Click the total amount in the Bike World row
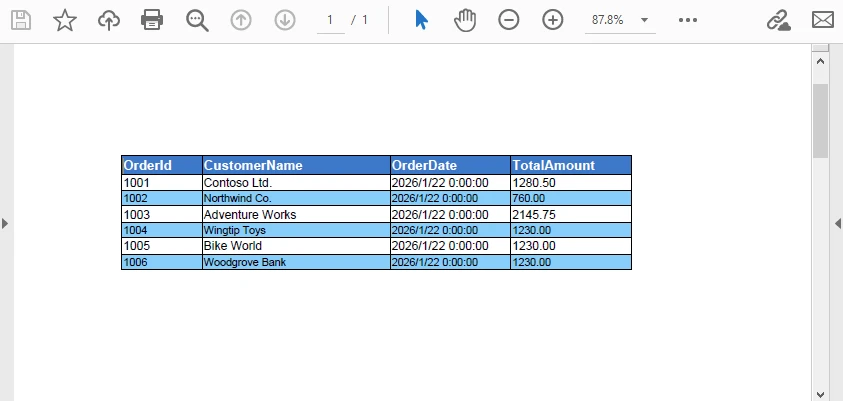This screenshot has width=843, height=401. click(571, 246)
